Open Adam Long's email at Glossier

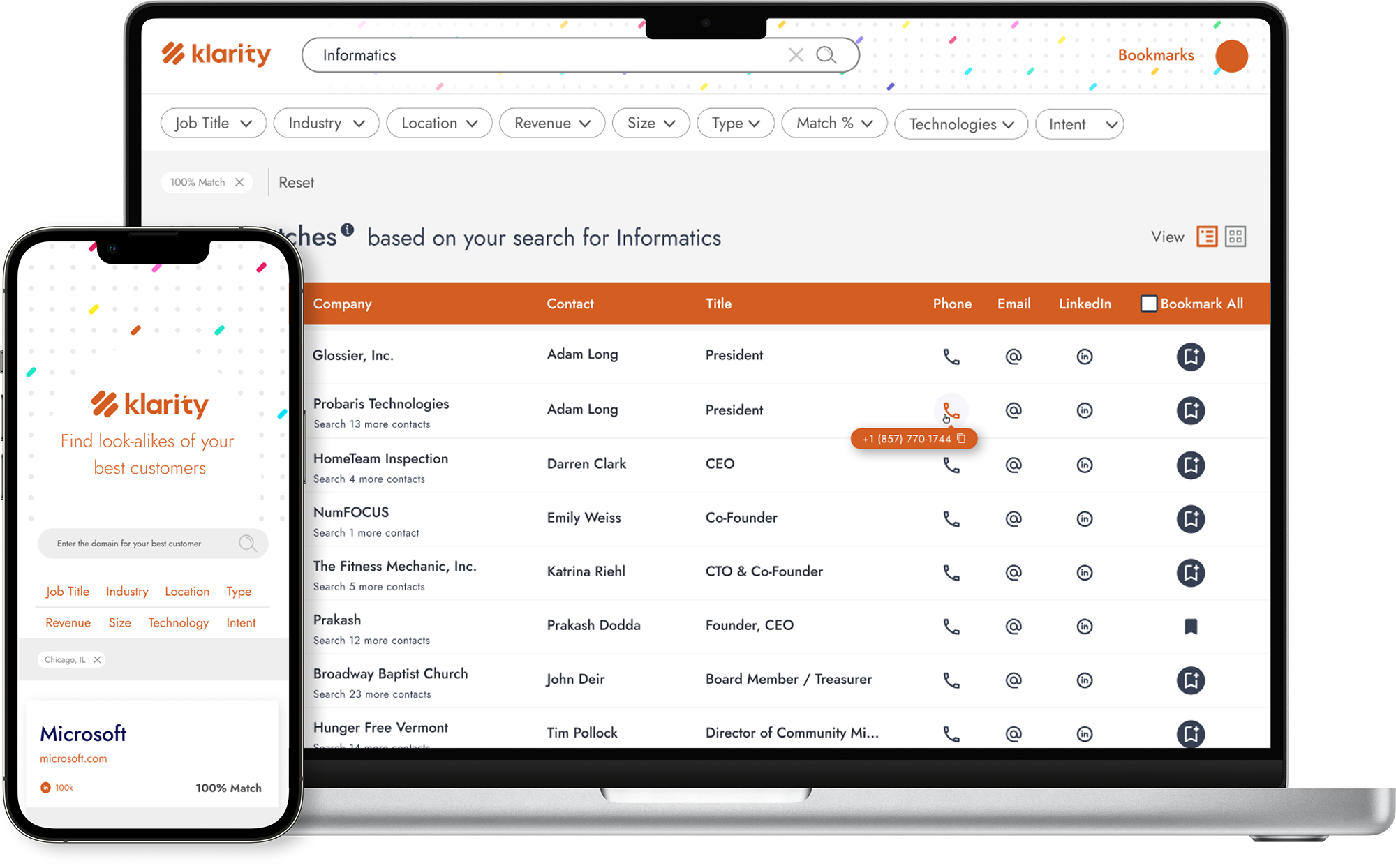(x=1013, y=357)
